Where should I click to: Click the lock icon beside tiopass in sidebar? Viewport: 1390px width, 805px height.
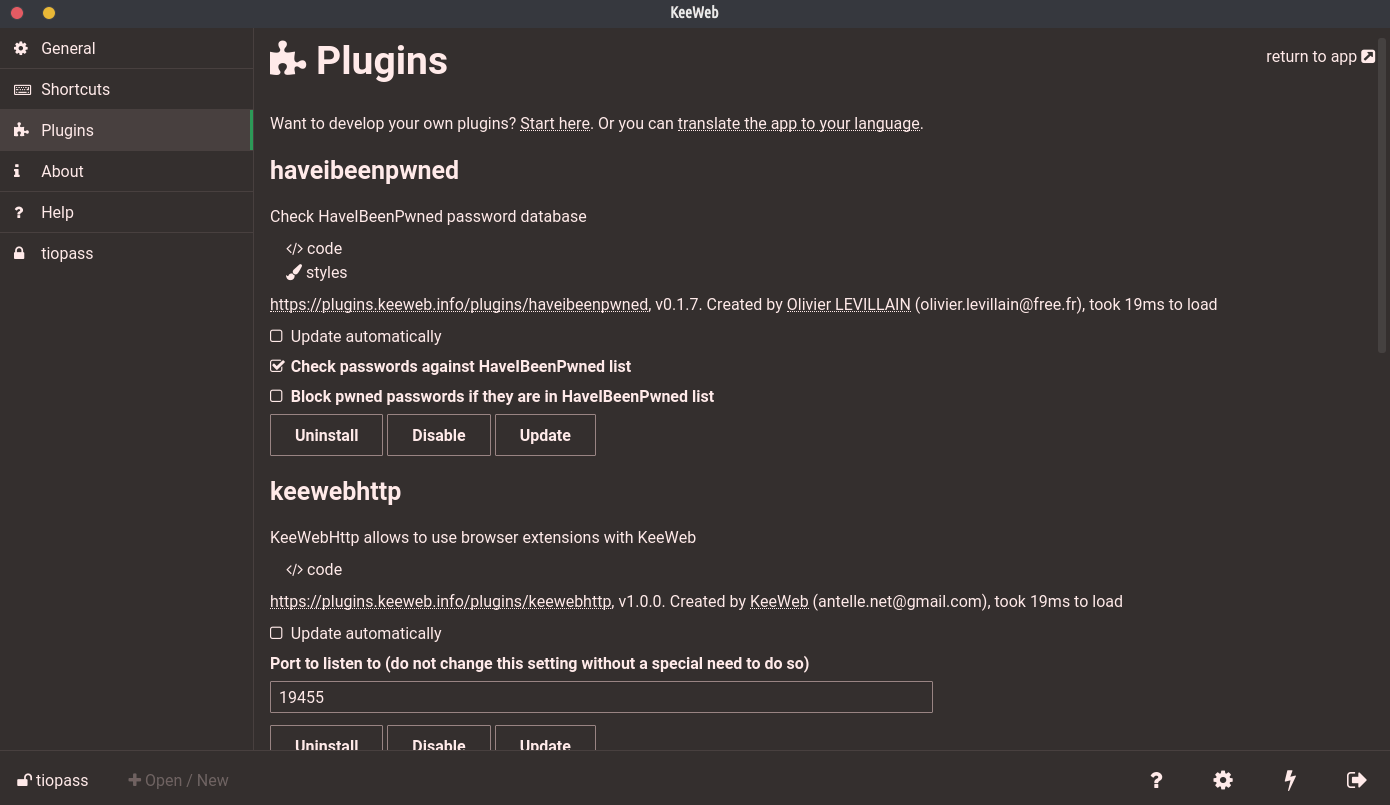point(19,253)
